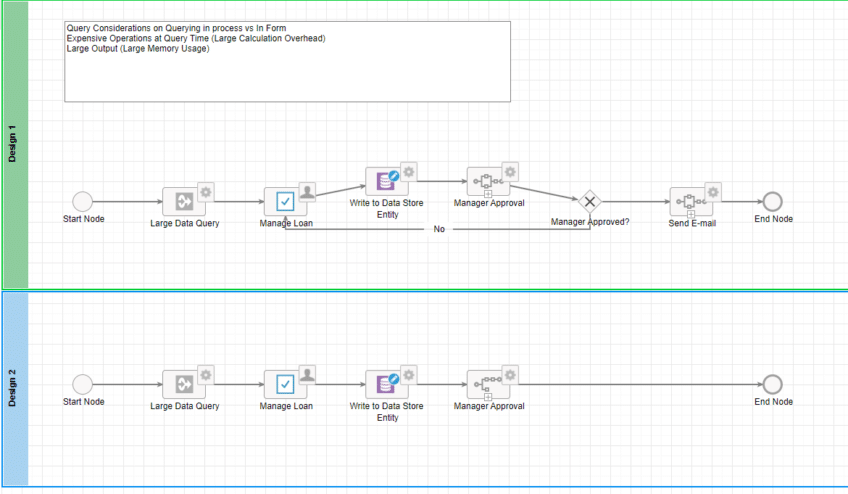Click 'Send E-mail' node label
Image resolution: width=848 pixels, height=494 pixels.
(692, 223)
